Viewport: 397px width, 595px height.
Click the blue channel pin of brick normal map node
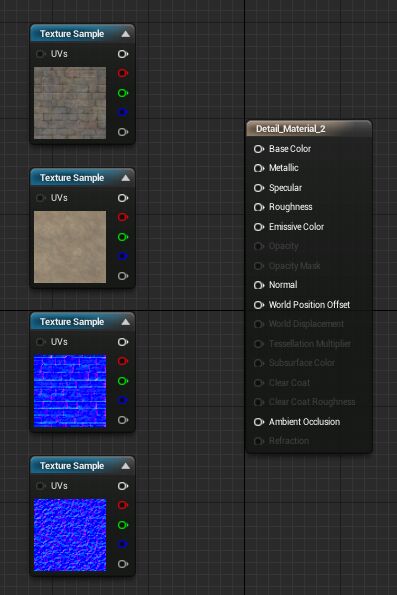[x=123, y=400]
